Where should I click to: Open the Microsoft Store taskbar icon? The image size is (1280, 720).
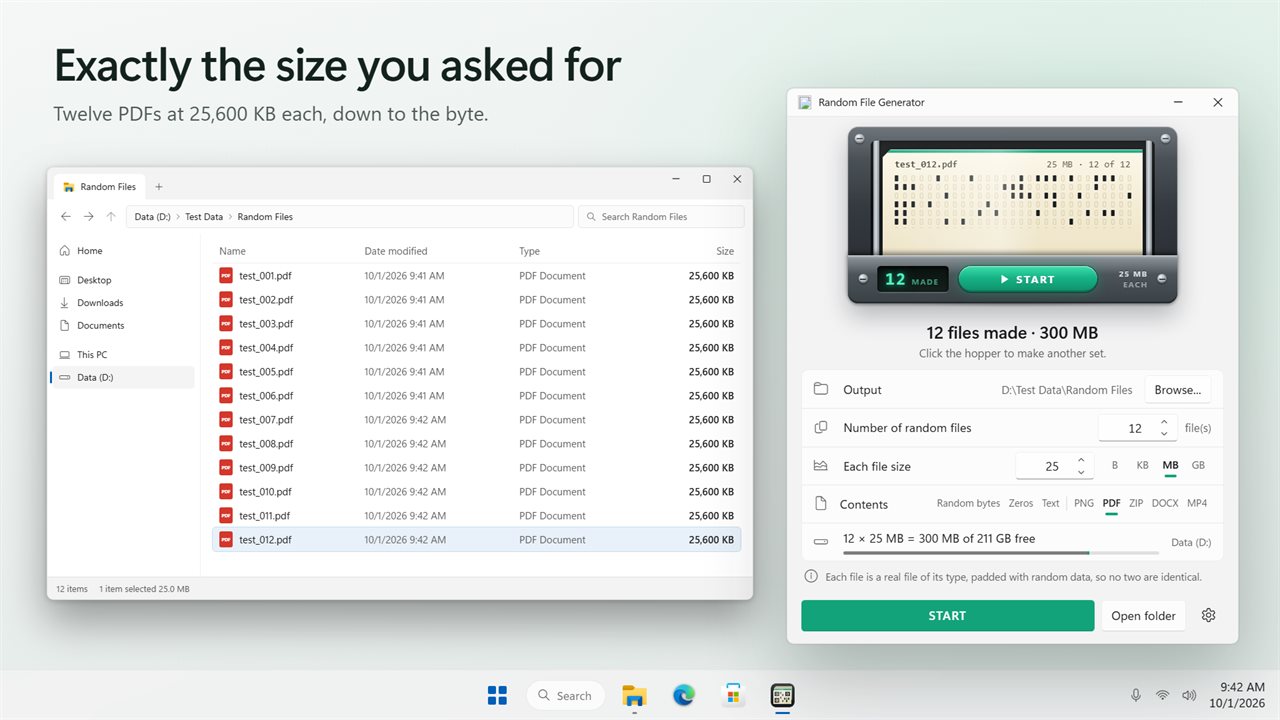pyautogui.click(x=733, y=695)
